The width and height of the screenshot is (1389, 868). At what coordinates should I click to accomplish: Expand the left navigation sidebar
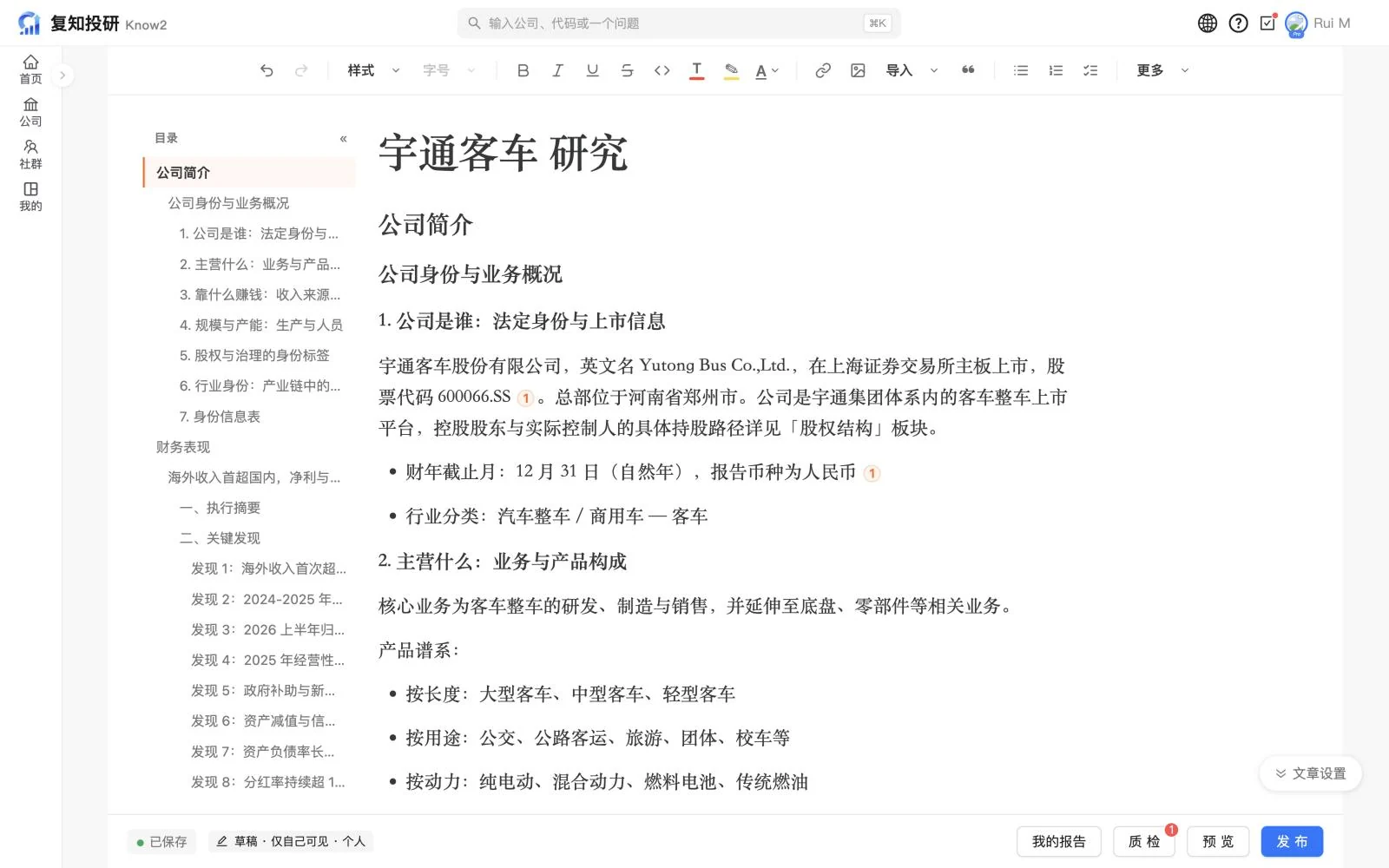(x=62, y=76)
